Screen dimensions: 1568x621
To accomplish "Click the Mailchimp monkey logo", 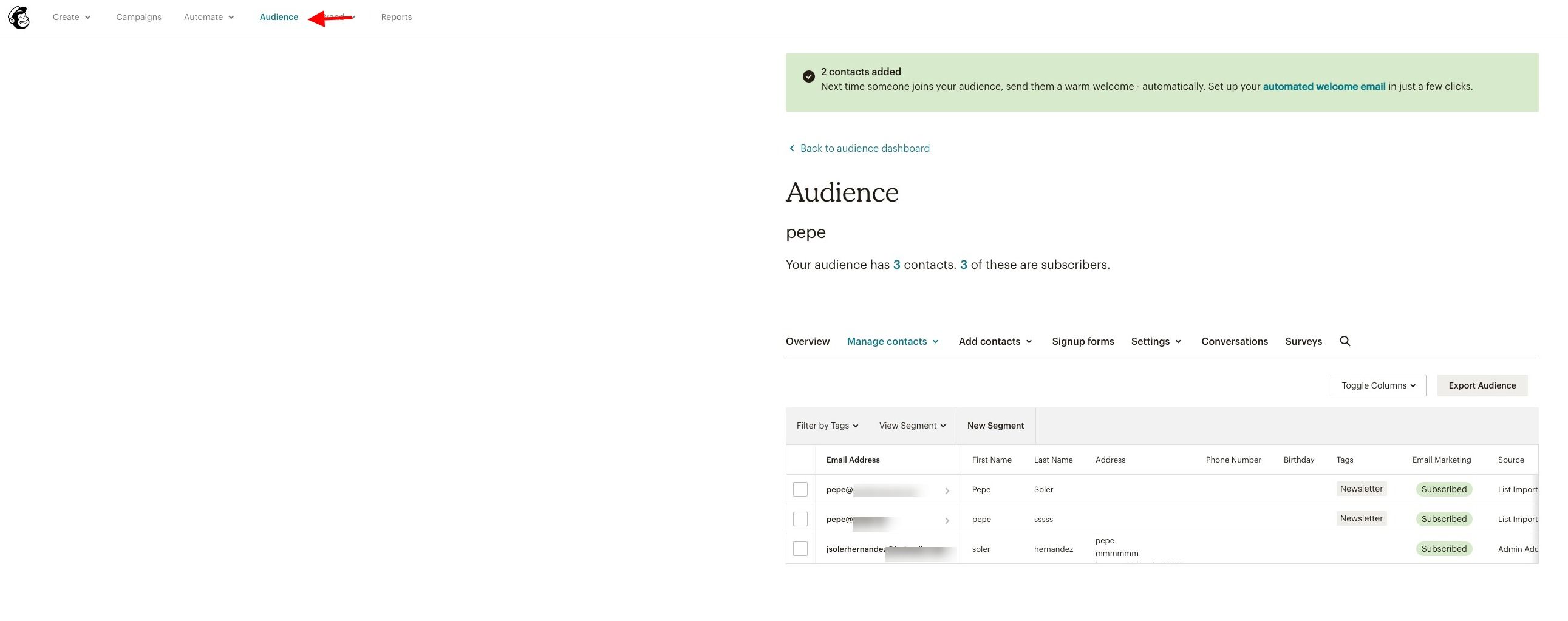I will click(x=19, y=18).
